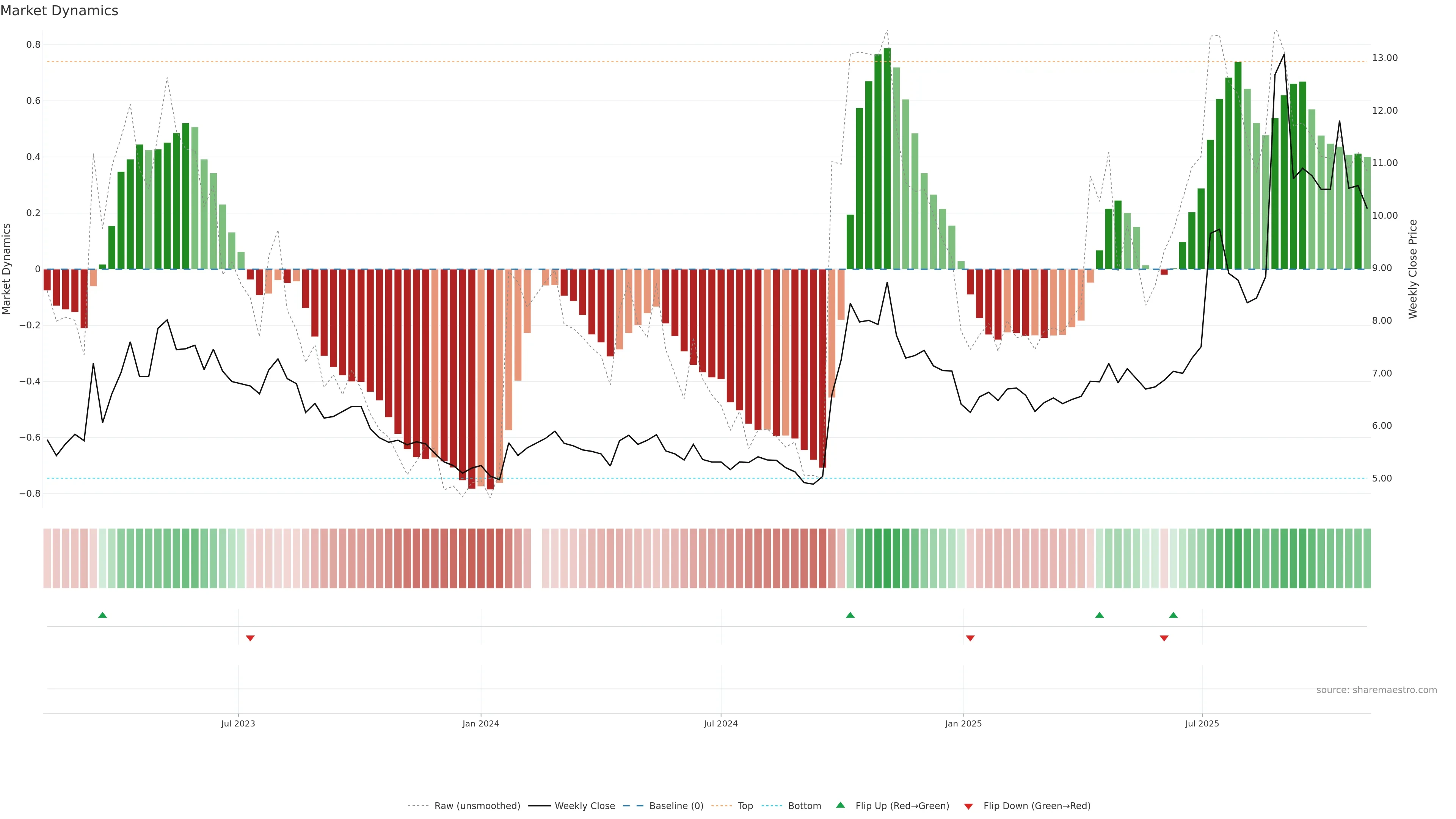
Task: Click the 13.00 right-axis price label
Action: (x=1384, y=58)
